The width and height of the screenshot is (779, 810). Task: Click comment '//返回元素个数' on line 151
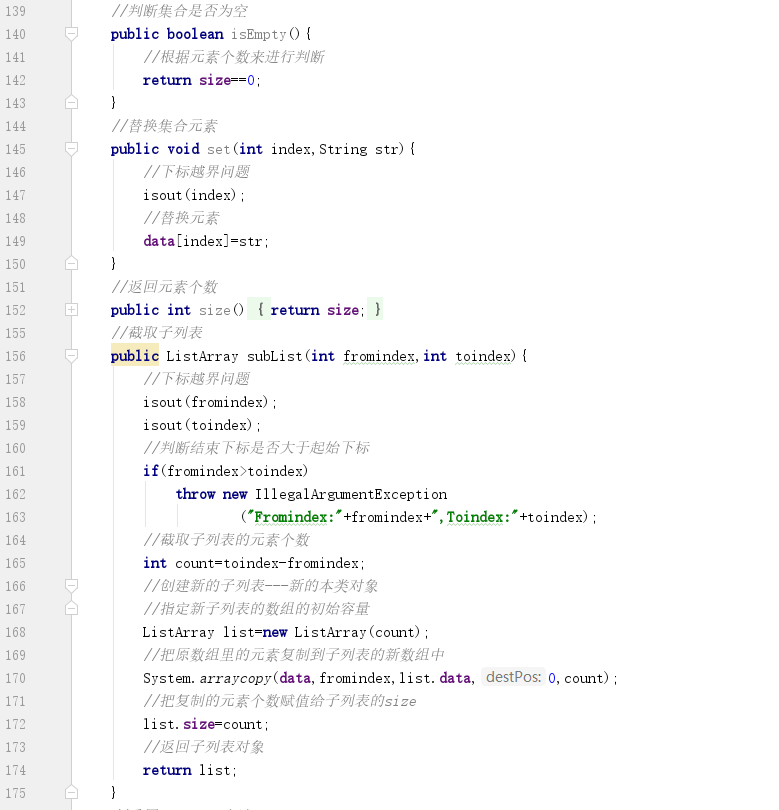point(164,287)
